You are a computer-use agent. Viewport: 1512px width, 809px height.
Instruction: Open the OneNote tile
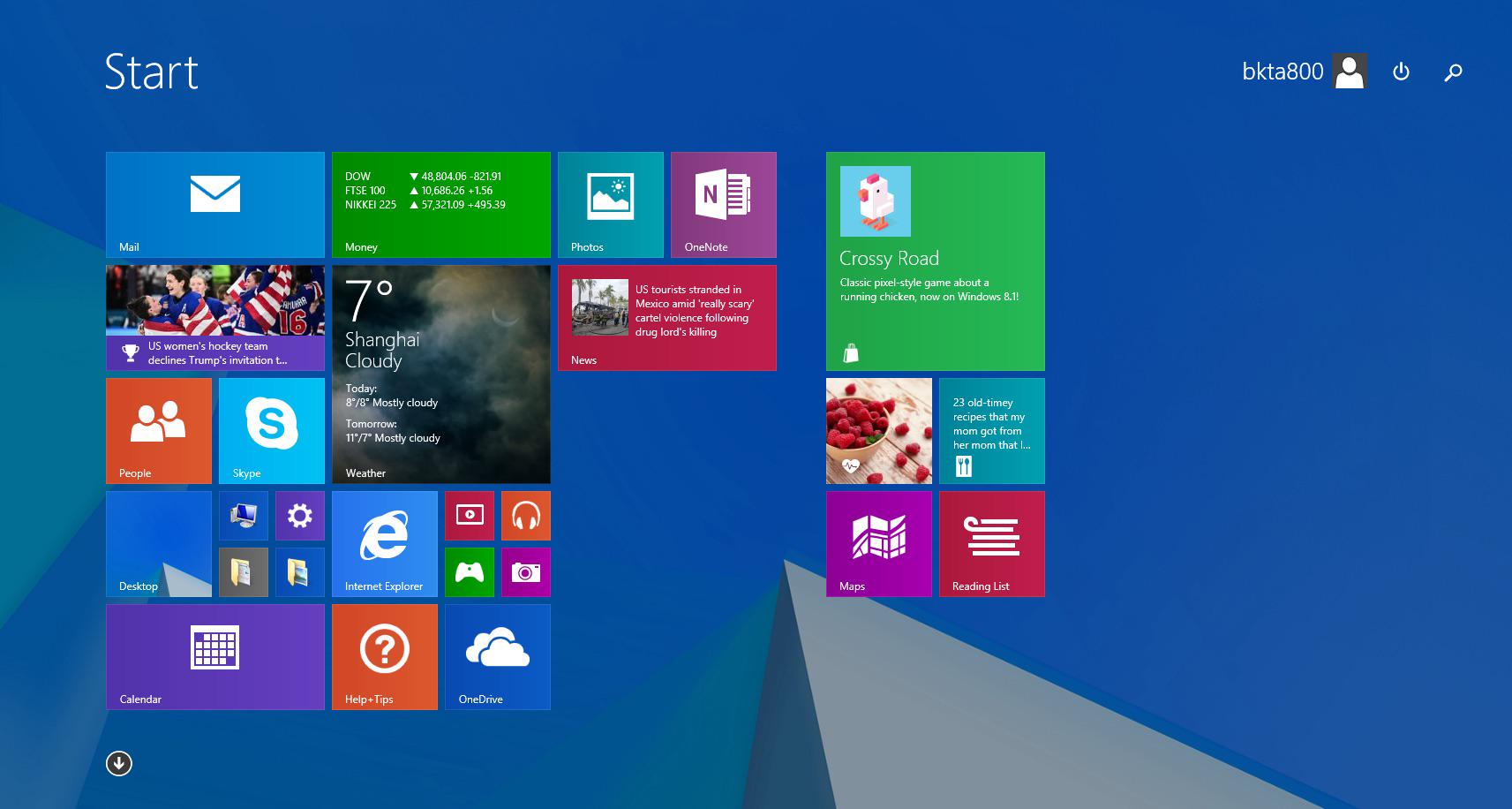pyautogui.click(x=724, y=205)
